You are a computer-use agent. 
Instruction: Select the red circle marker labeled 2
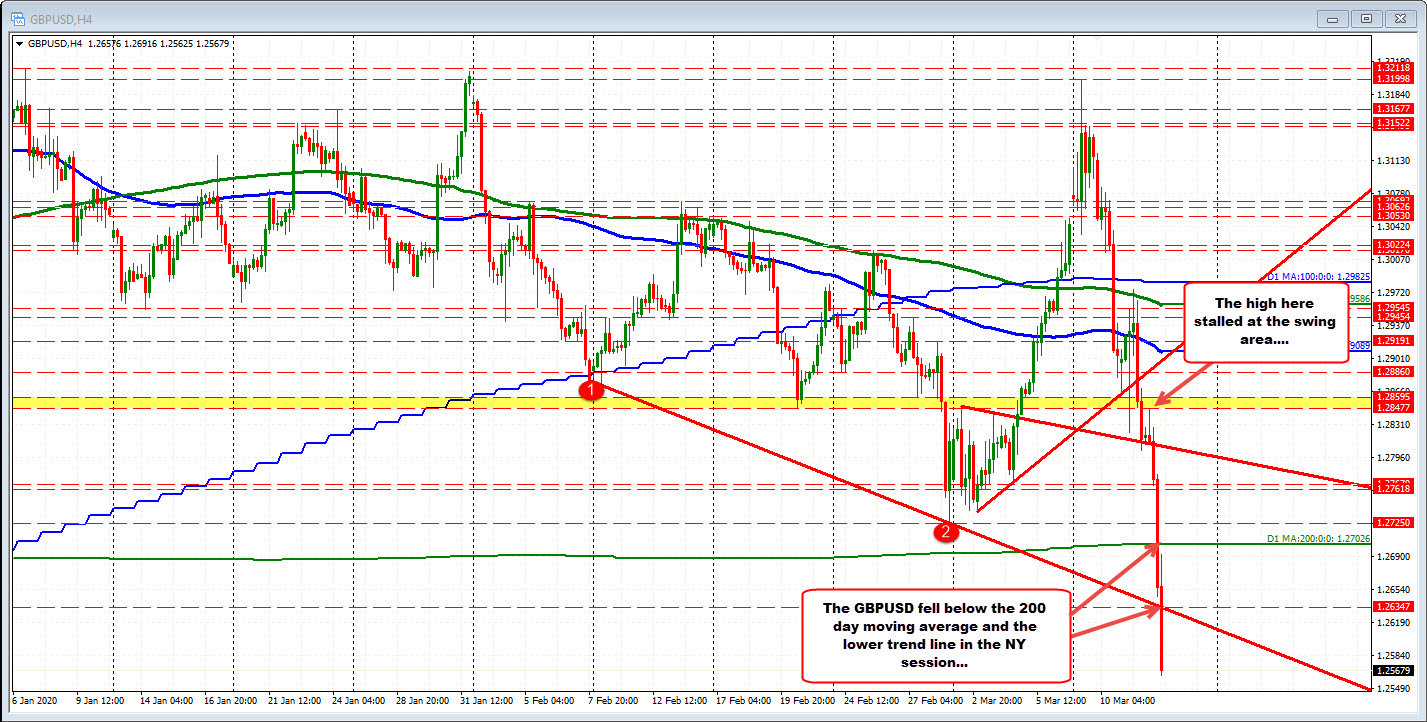pyautogui.click(x=945, y=532)
